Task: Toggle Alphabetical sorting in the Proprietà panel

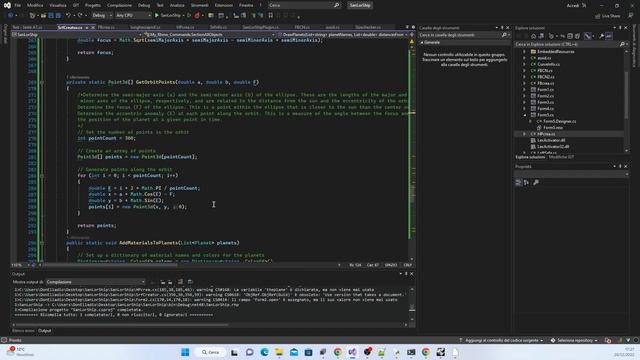Action: 526,182
